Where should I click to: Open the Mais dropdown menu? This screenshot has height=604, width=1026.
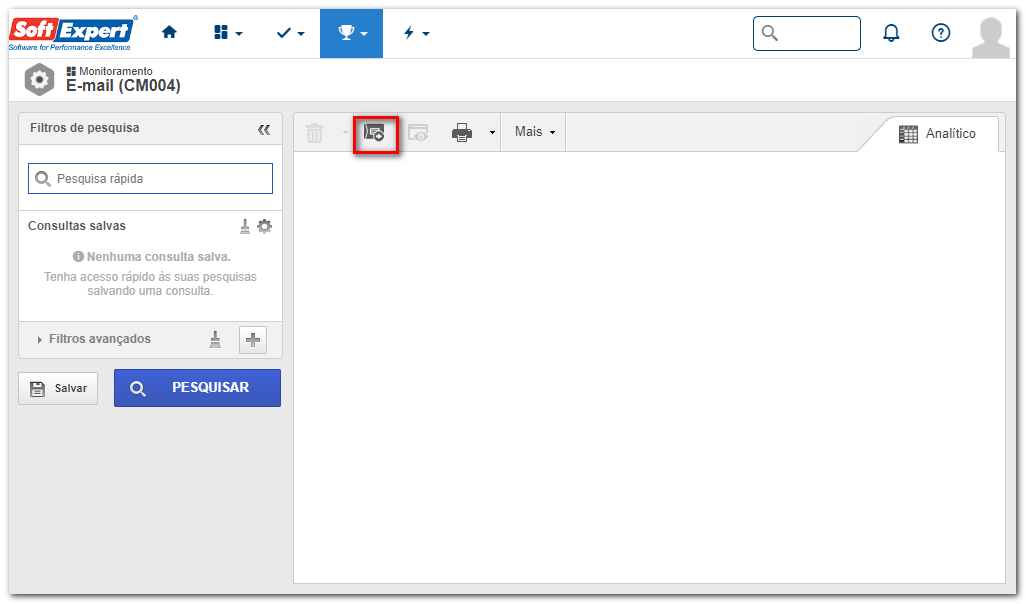(x=535, y=132)
